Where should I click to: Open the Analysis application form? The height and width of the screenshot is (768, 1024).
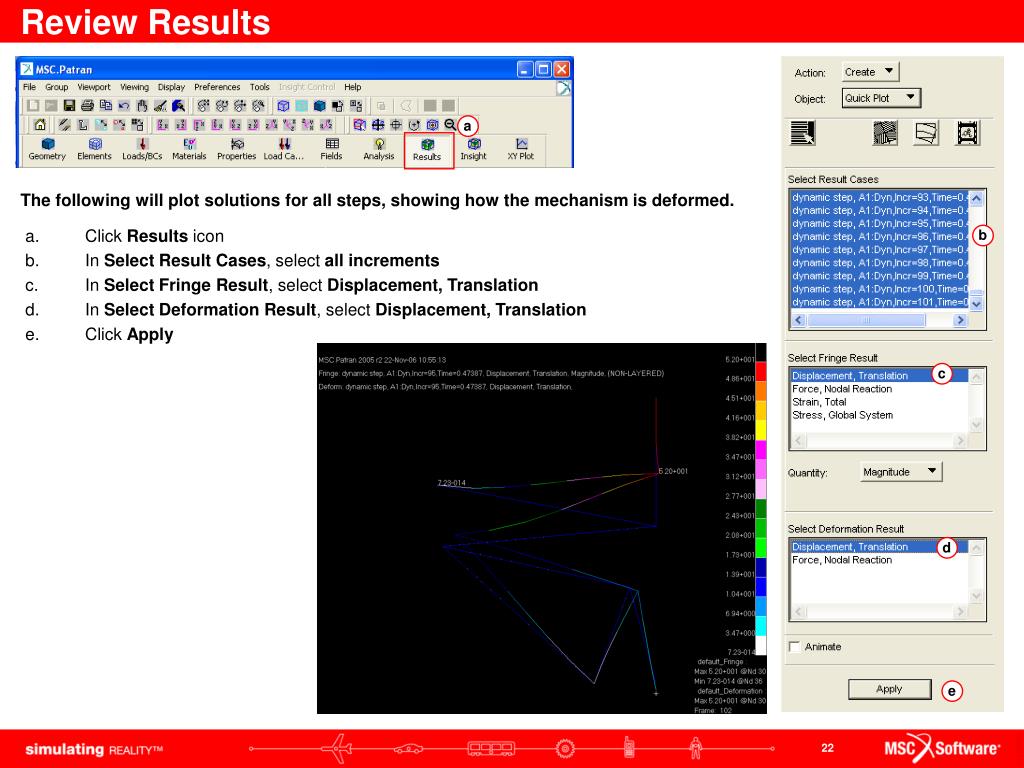click(x=379, y=149)
